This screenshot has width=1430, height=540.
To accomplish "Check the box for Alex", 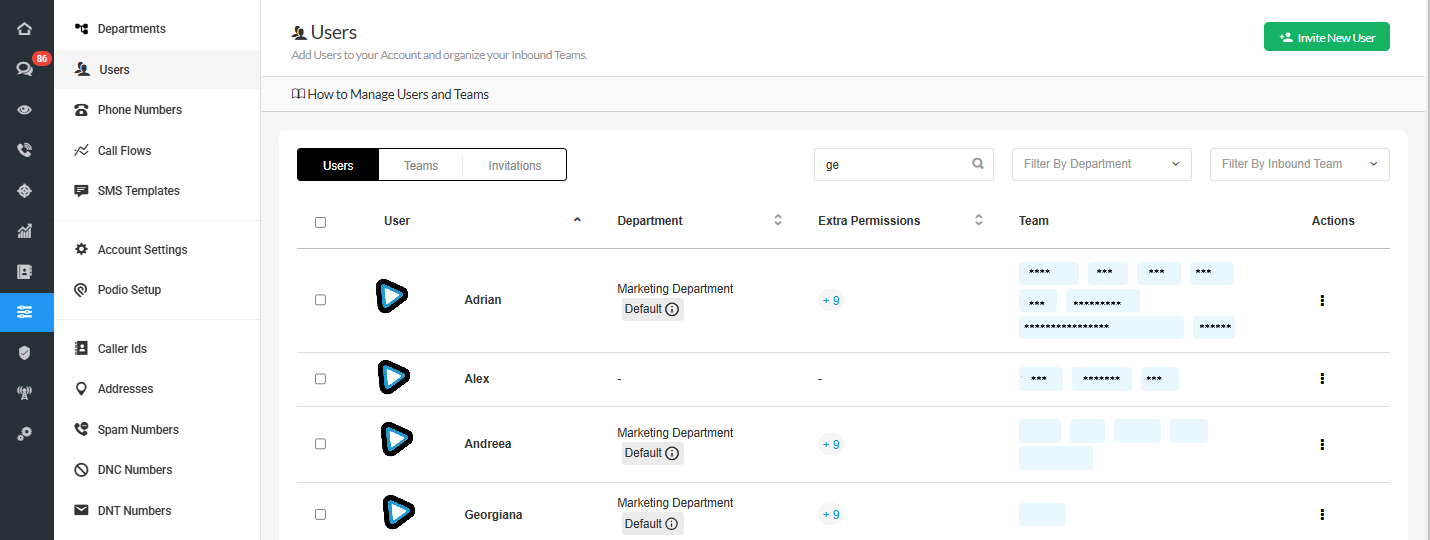I will (x=320, y=379).
